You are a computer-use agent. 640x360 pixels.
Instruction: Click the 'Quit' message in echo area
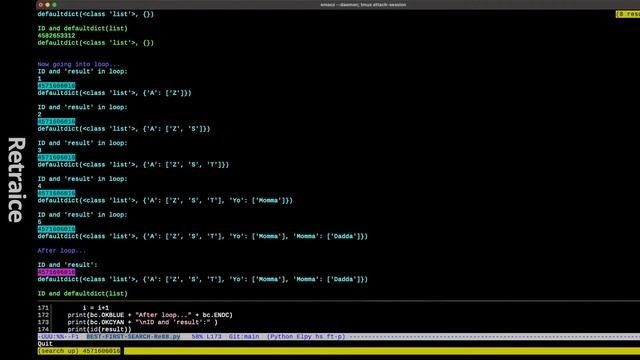tap(45, 344)
